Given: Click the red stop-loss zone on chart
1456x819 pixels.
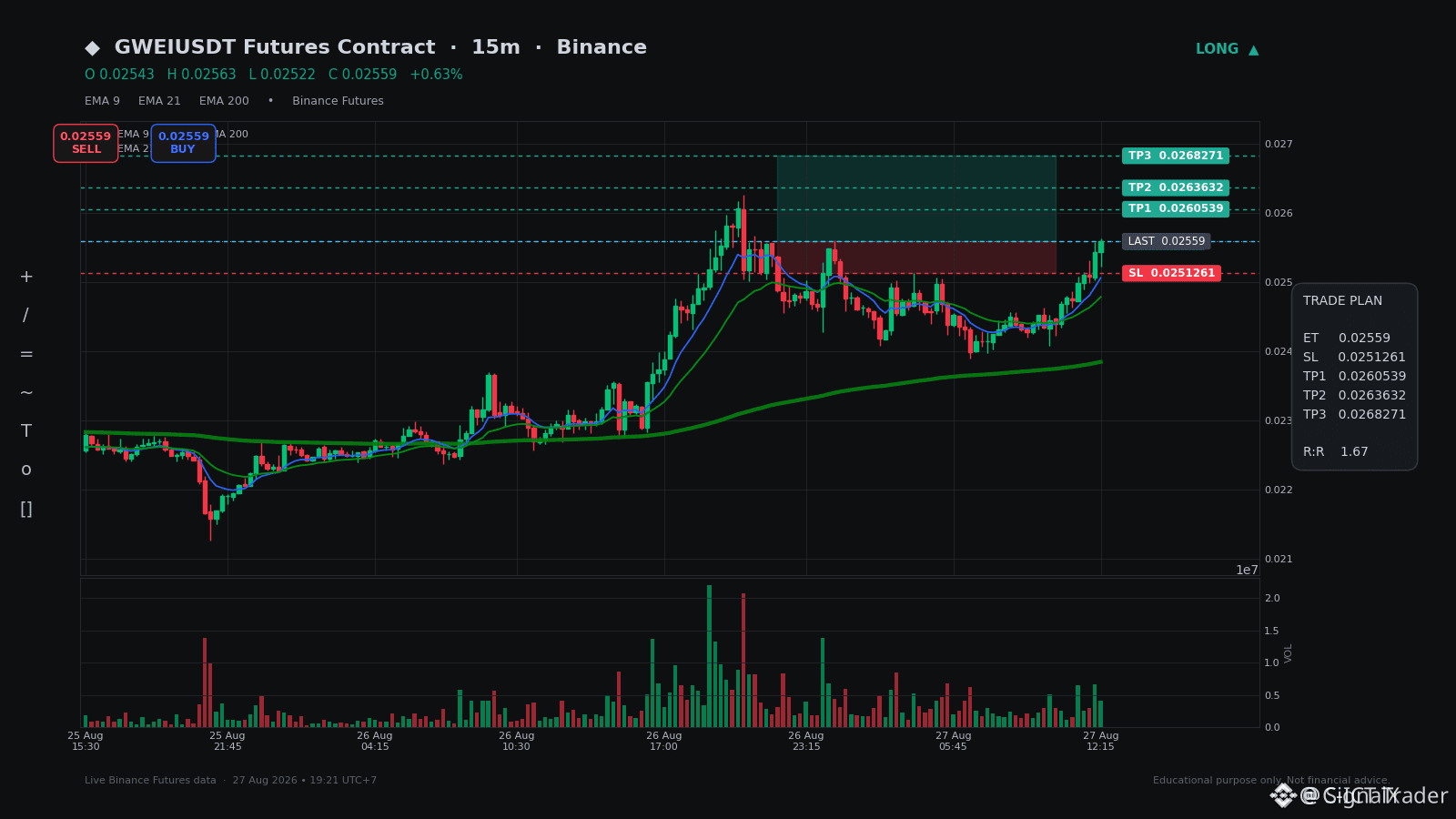Looking at the screenshot, I should (916, 258).
